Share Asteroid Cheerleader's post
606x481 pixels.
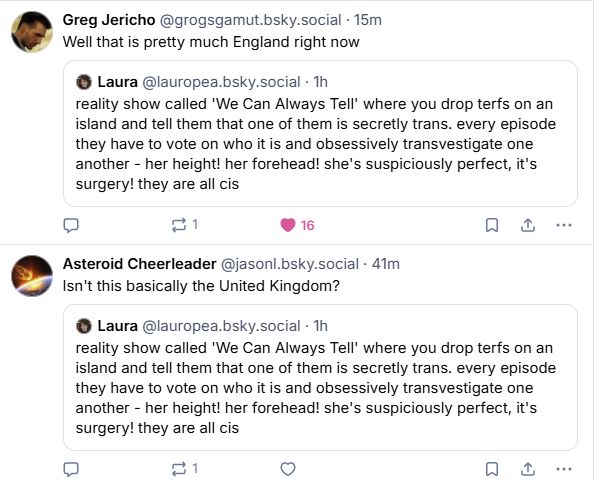528,468
